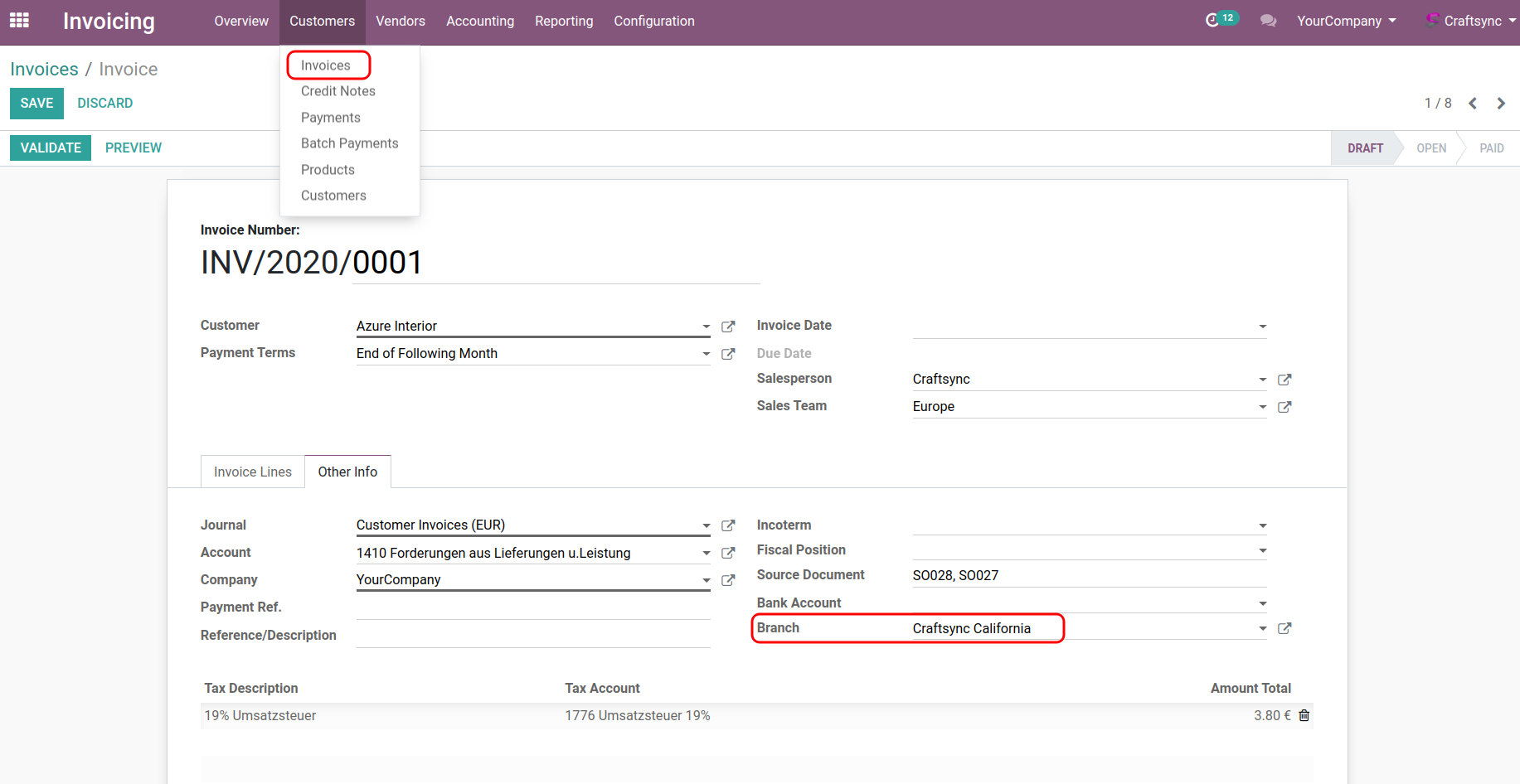
Task: Switch to the Invoice Lines tab
Action: click(253, 472)
